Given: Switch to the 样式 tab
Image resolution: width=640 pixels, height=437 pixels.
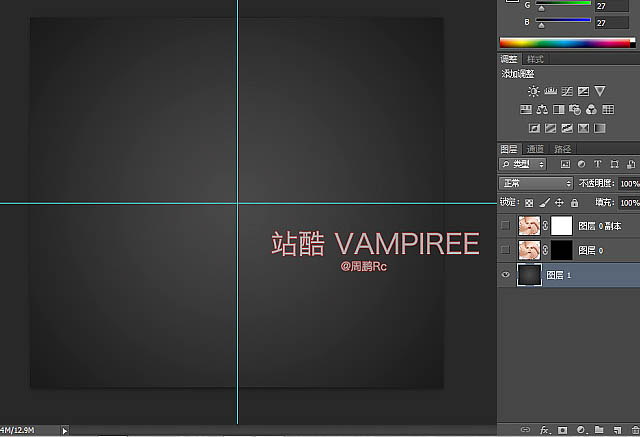Looking at the screenshot, I should pos(535,59).
